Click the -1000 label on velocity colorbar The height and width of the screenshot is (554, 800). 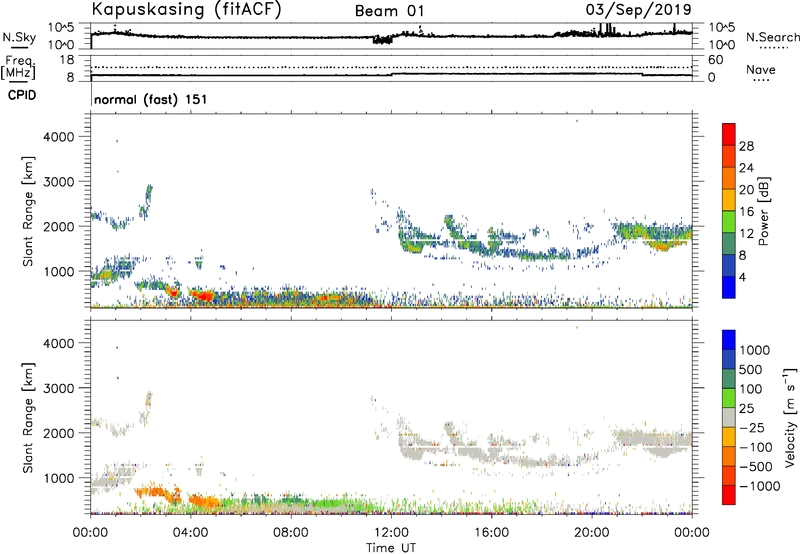760,486
